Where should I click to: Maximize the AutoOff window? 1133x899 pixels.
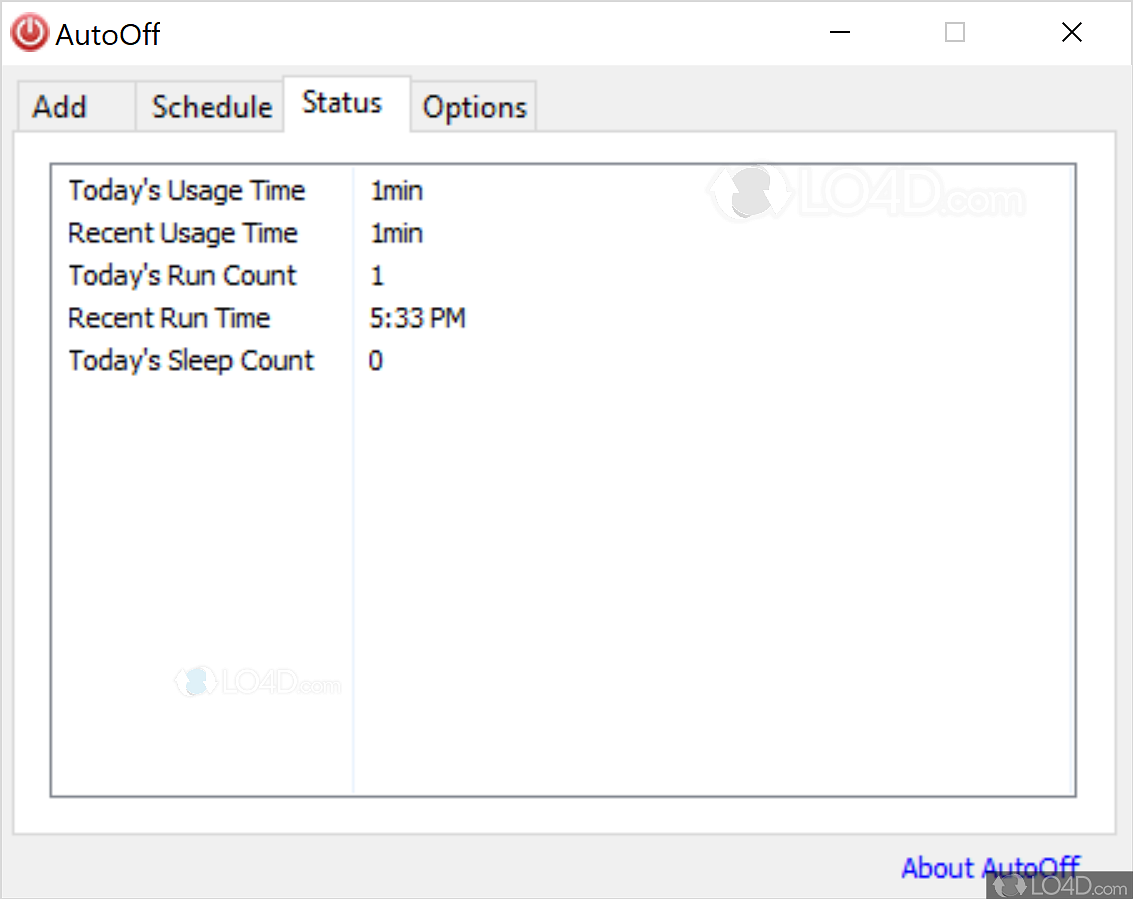tap(955, 33)
